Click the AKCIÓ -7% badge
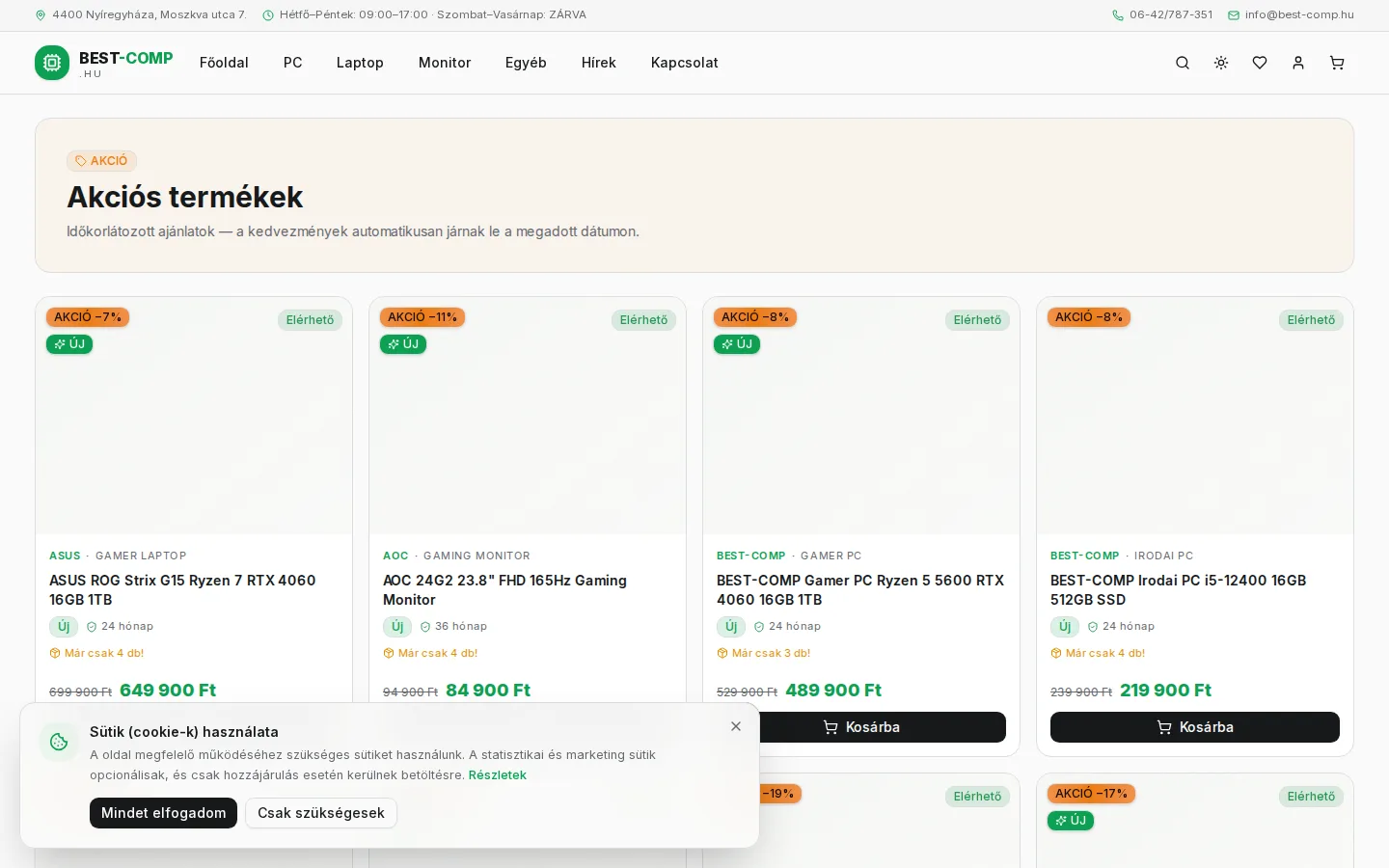The width and height of the screenshot is (1389, 868). coord(88,317)
